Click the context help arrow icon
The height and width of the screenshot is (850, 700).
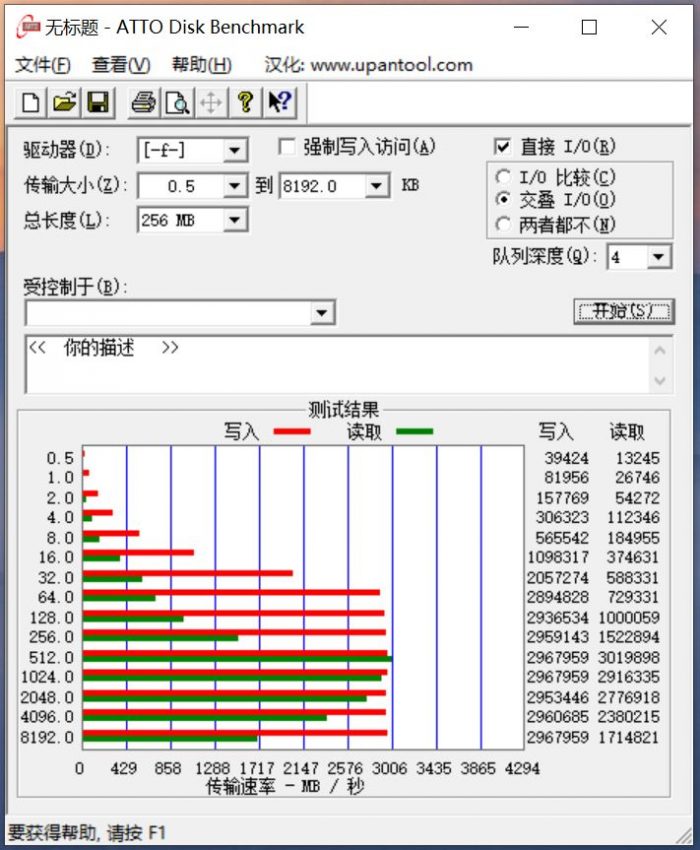pyautogui.click(x=279, y=102)
